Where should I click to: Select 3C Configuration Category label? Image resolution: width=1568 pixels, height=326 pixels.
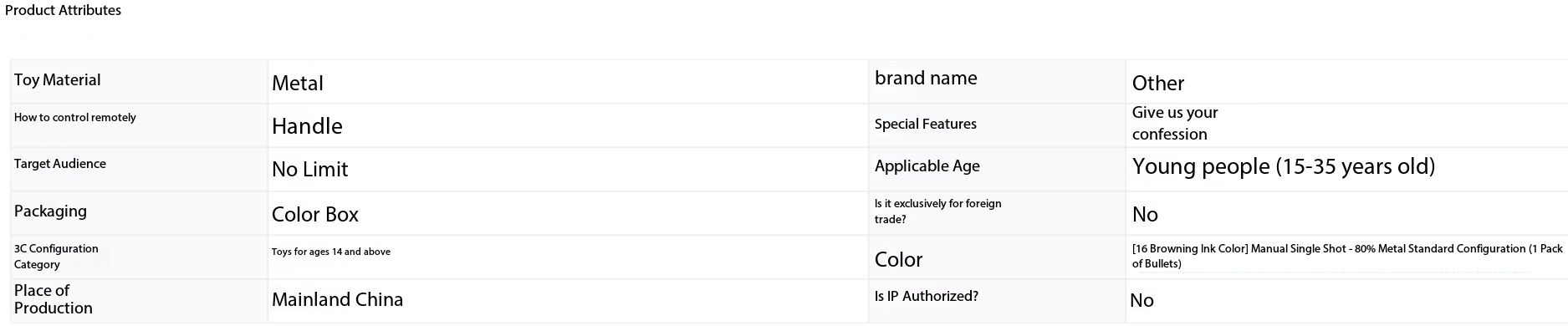(x=56, y=257)
